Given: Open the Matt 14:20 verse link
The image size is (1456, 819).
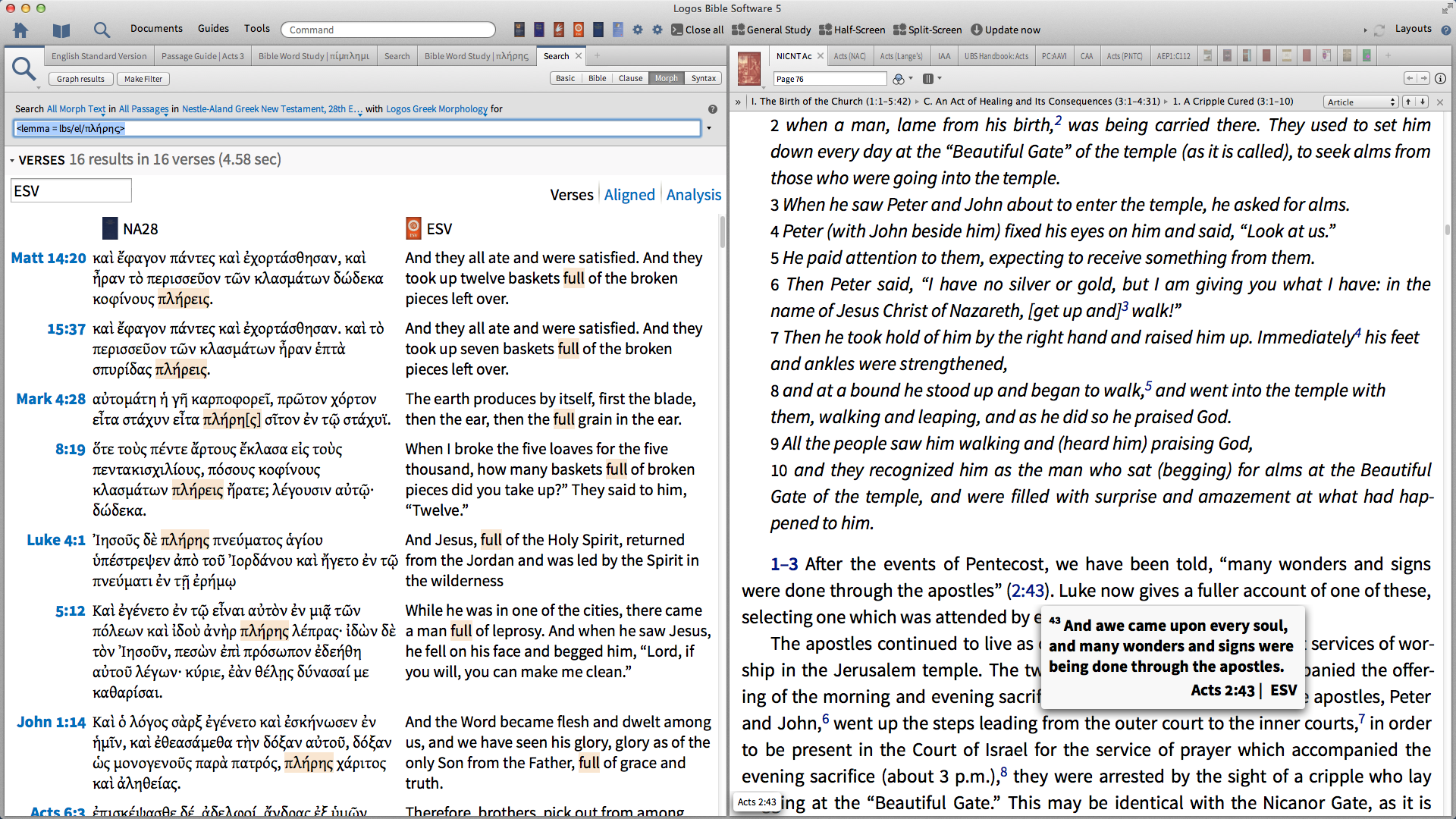Looking at the screenshot, I should click(x=49, y=258).
